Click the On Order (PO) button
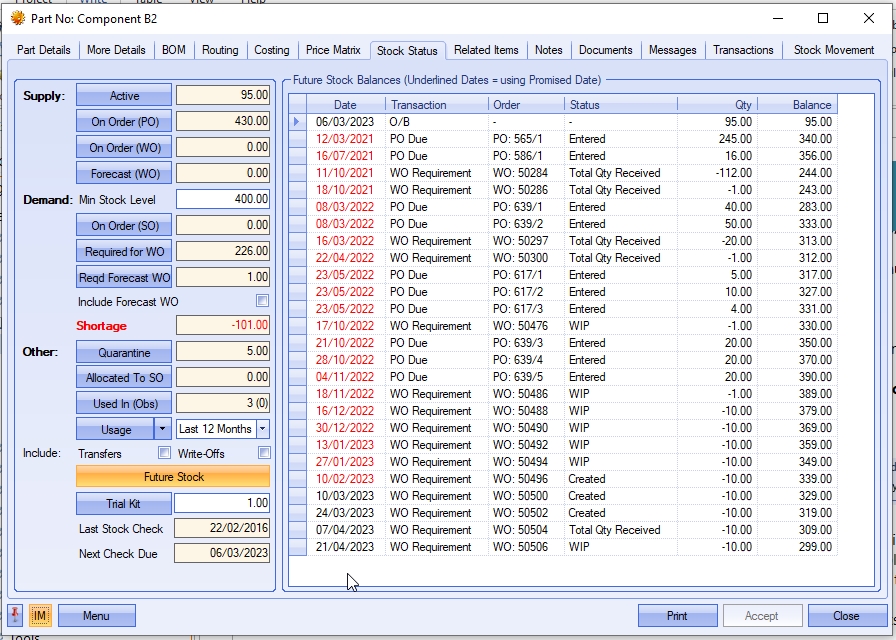Screen dimensions: 896x640 pyautogui.click(x=124, y=121)
